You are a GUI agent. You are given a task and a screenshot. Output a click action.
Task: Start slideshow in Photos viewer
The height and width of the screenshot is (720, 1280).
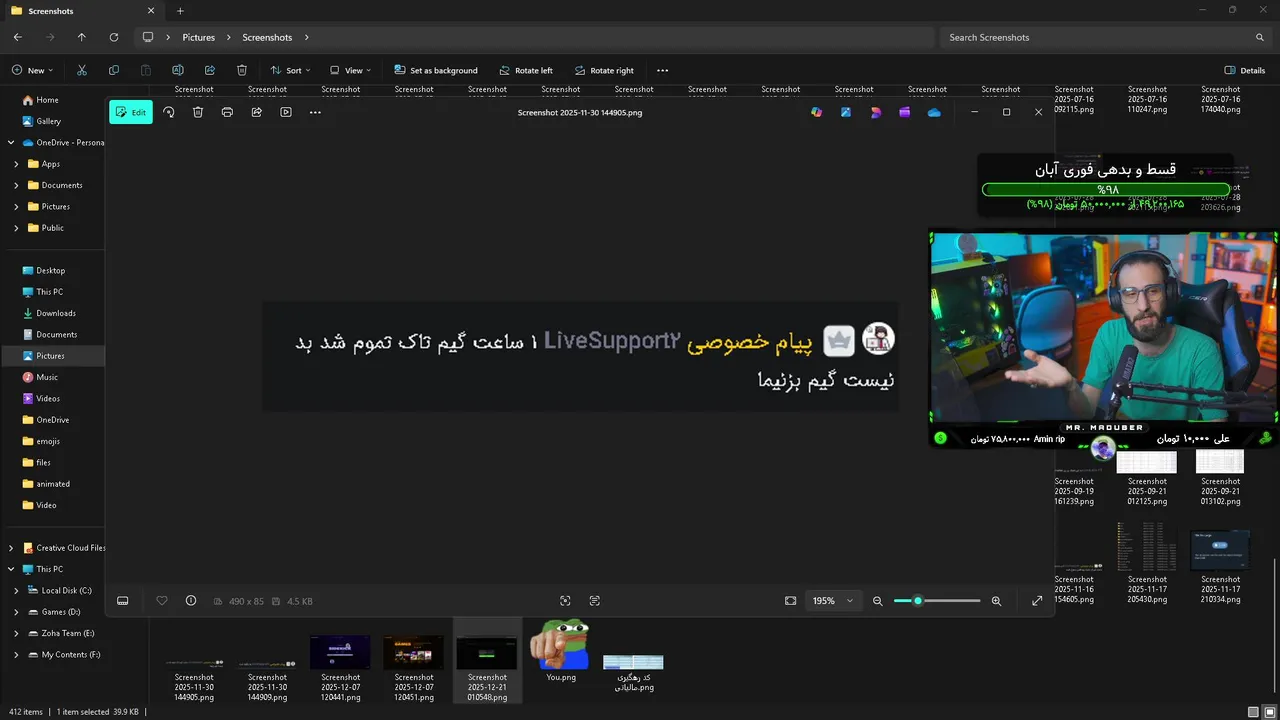click(x=286, y=112)
